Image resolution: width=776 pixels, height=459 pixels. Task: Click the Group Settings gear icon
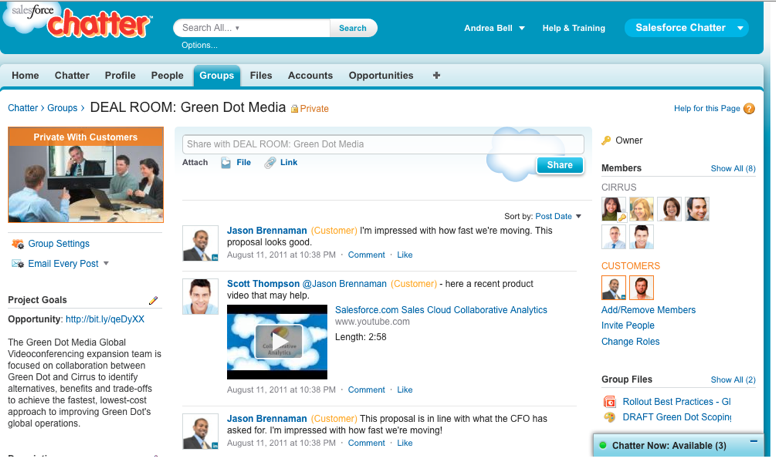pos(18,244)
